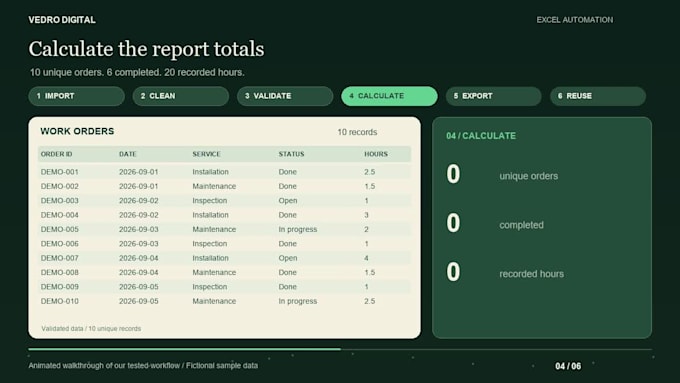Click the Calculate the report totals heading
Screen dimensions: 680x383
pyautogui.click(x=147, y=49)
